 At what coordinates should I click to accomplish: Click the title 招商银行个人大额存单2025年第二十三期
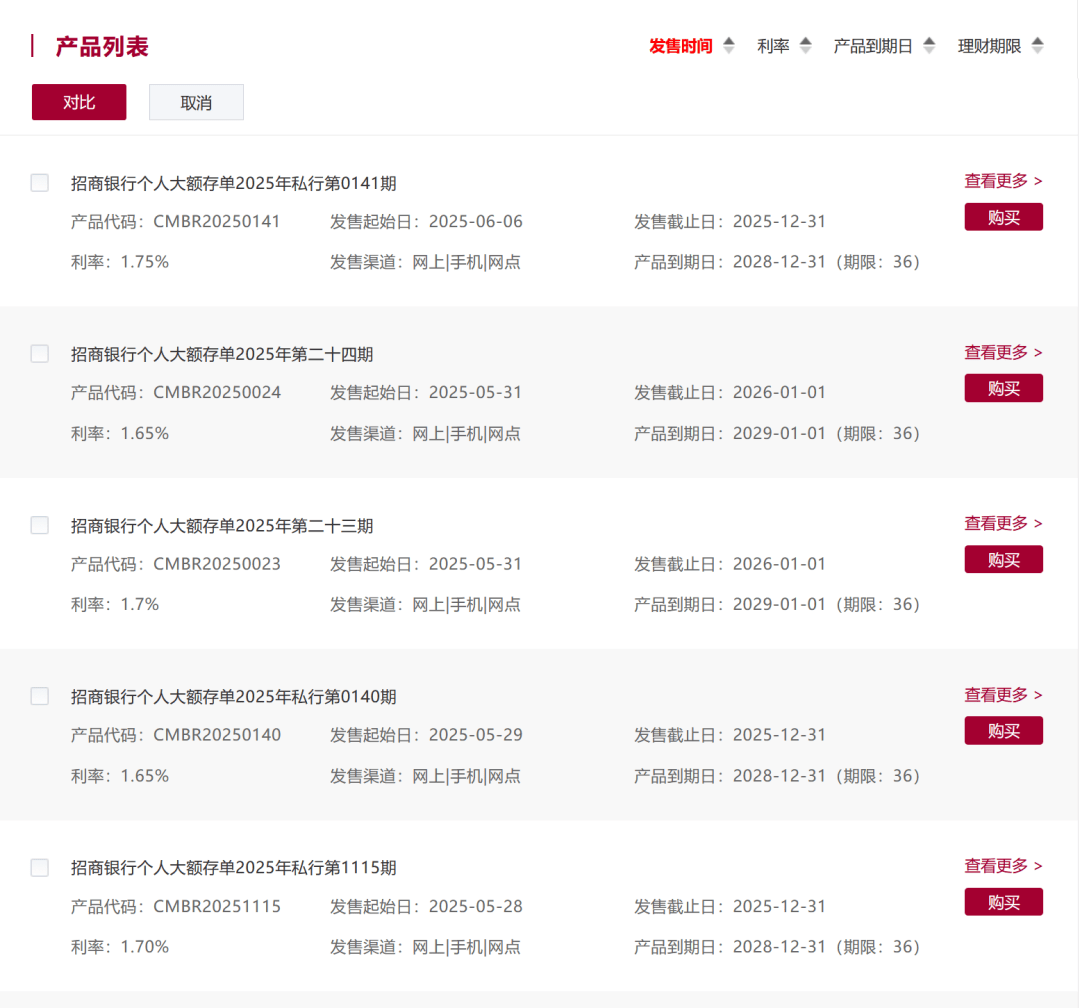pos(222,526)
